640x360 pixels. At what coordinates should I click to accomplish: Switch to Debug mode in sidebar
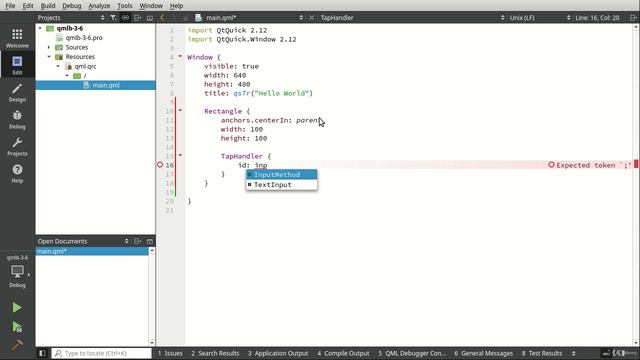pyautogui.click(x=17, y=119)
